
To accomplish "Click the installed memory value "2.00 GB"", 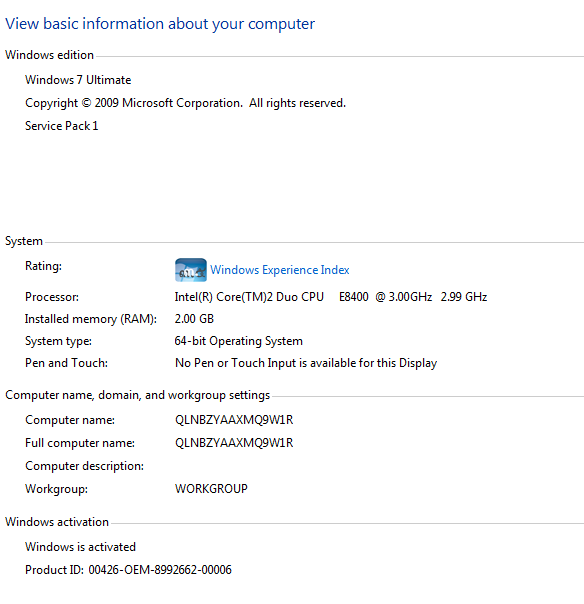I will click(194, 319).
